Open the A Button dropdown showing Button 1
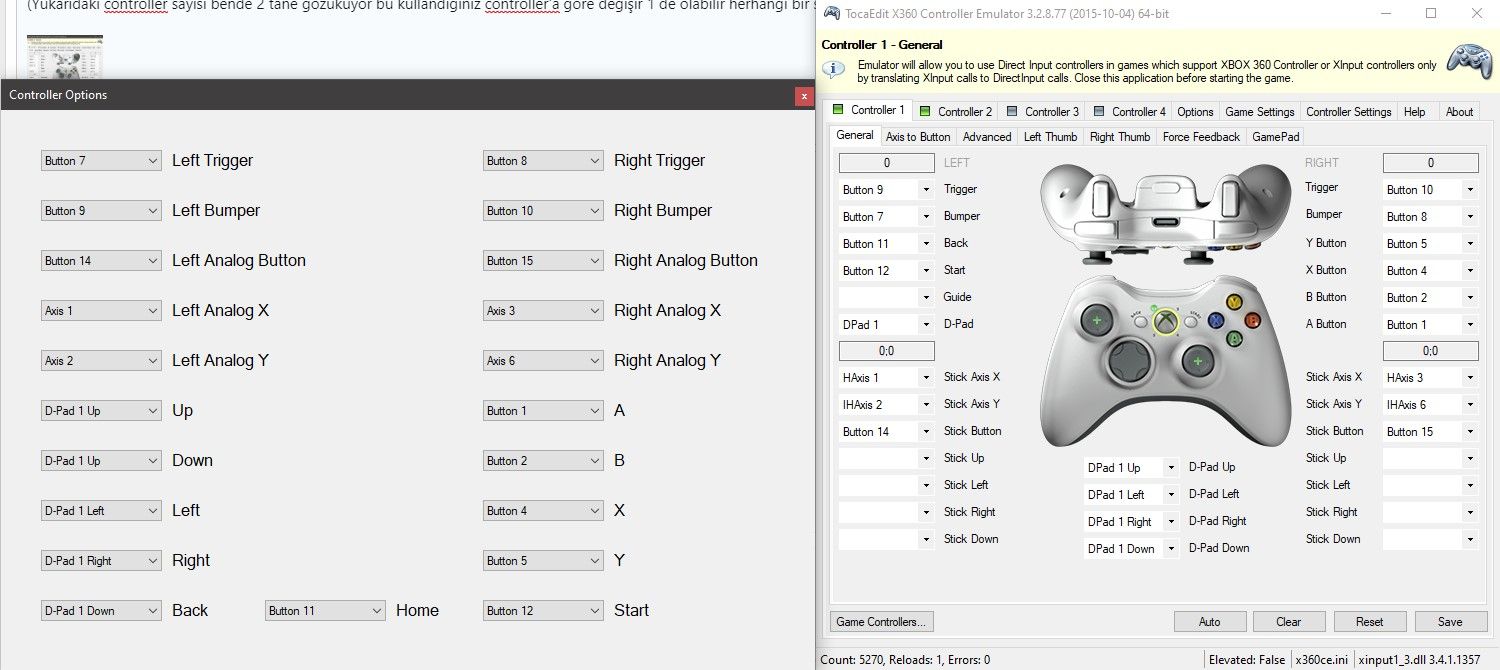The width and height of the screenshot is (1500, 670). [1430, 324]
